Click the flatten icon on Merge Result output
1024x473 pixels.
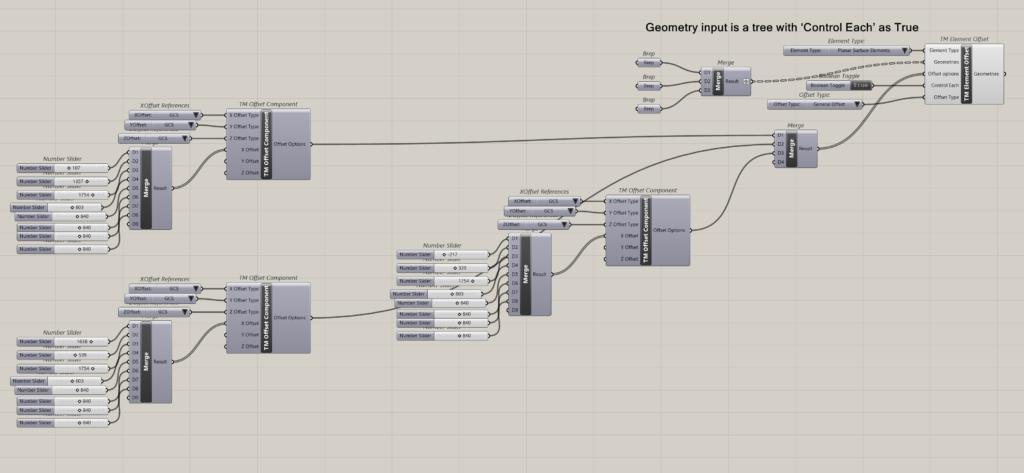744,81
